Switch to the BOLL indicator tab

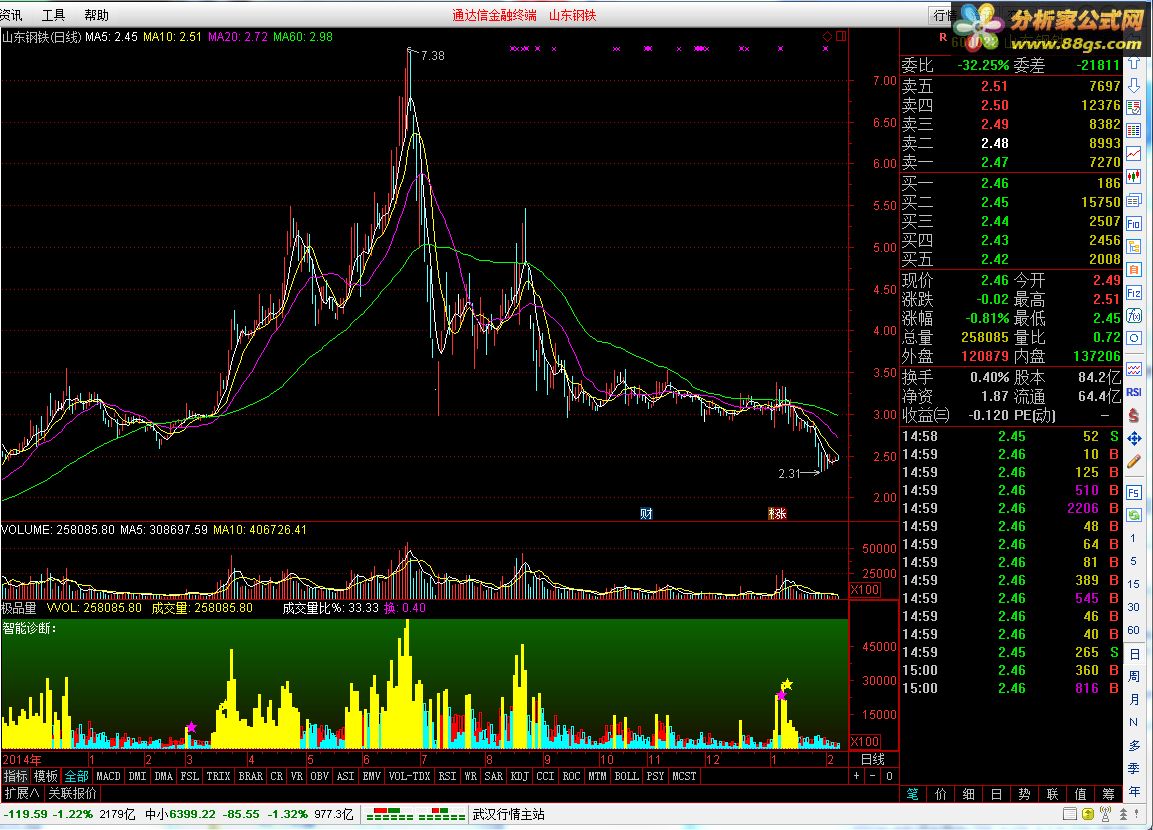[627, 776]
